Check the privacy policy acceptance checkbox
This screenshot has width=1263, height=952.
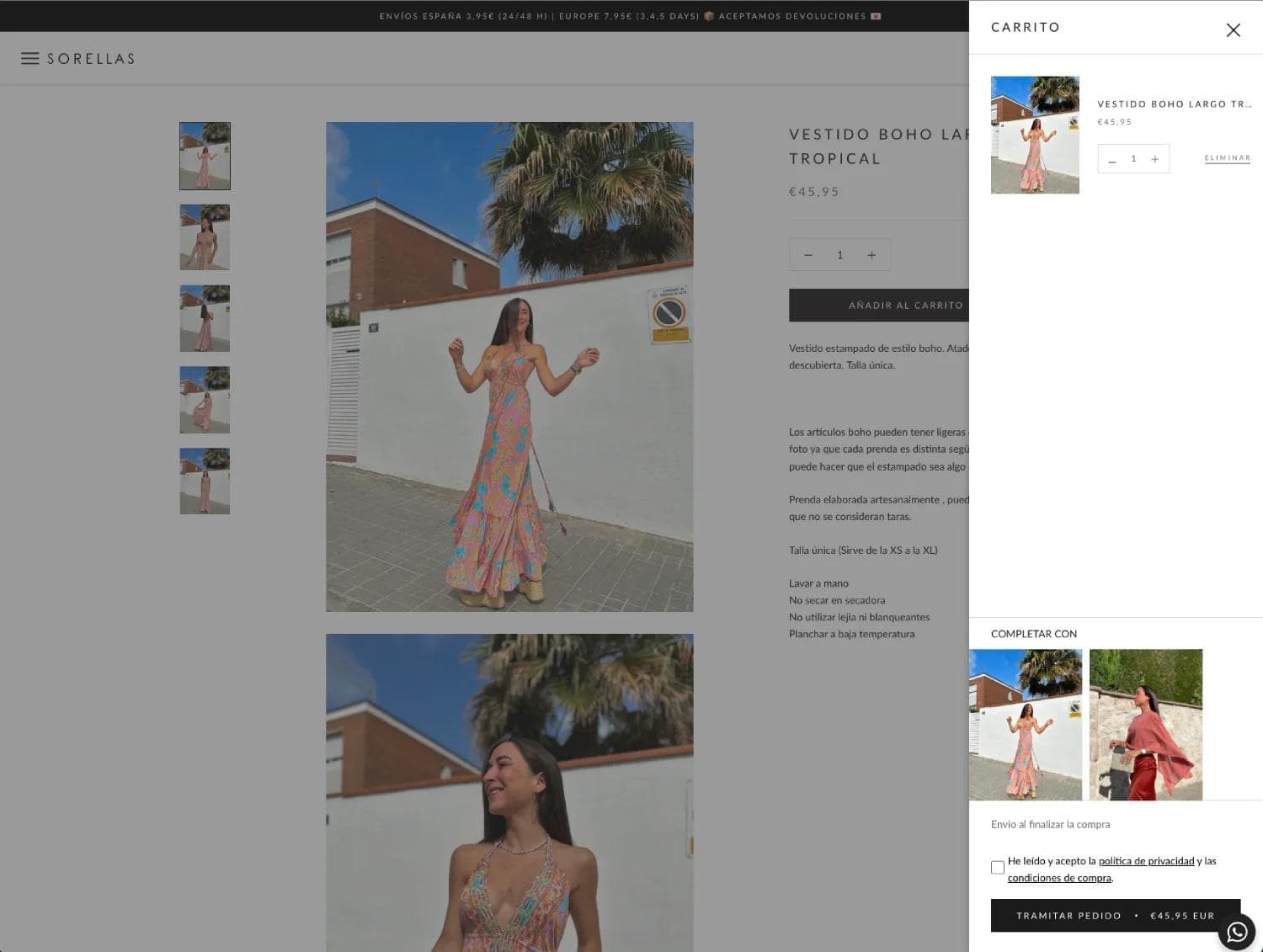pos(998,867)
